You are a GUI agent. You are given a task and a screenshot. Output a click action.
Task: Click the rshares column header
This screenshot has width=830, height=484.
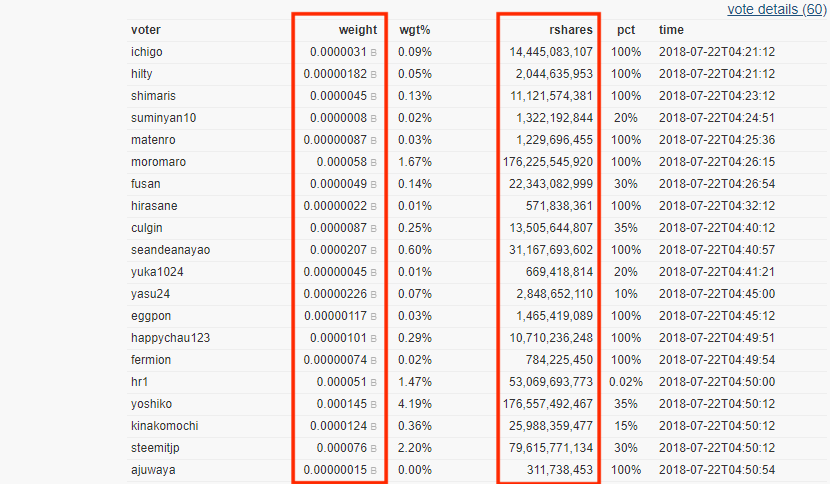[571, 30]
